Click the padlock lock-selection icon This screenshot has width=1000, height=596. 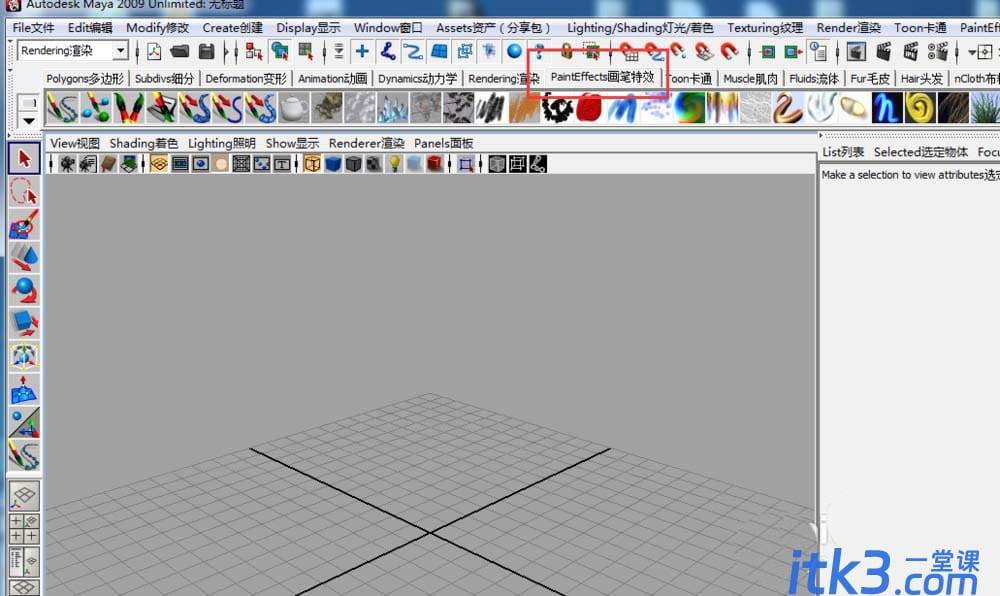click(566, 50)
